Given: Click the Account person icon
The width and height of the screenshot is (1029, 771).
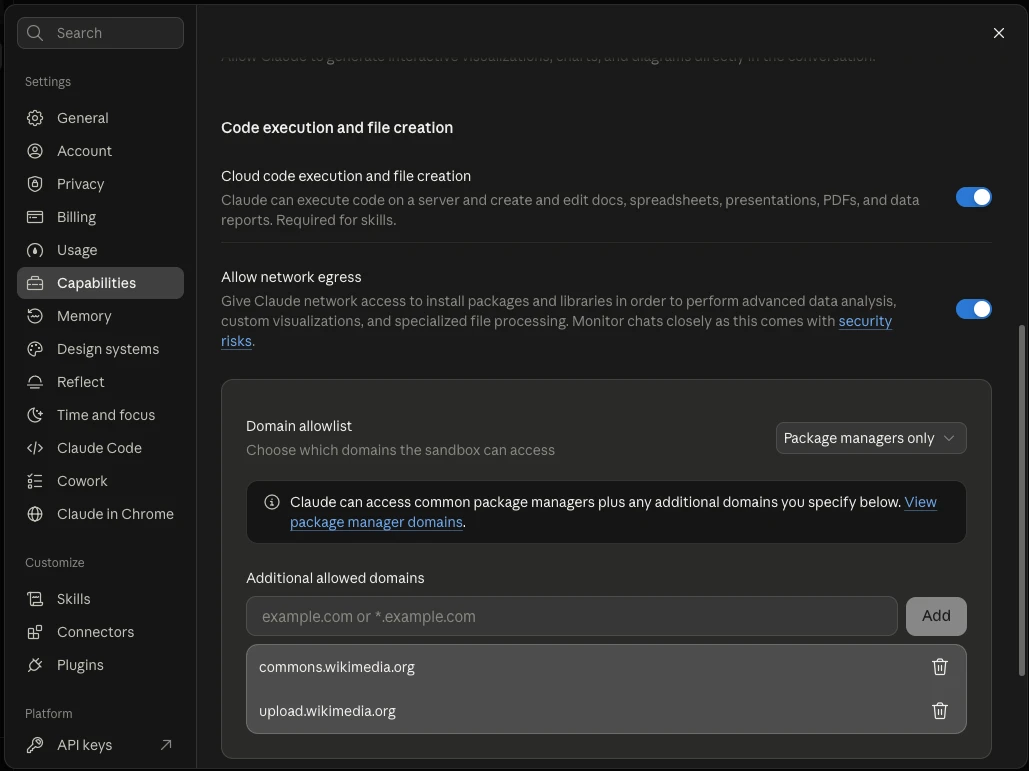Looking at the screenshot, I should tap(35, 151).
